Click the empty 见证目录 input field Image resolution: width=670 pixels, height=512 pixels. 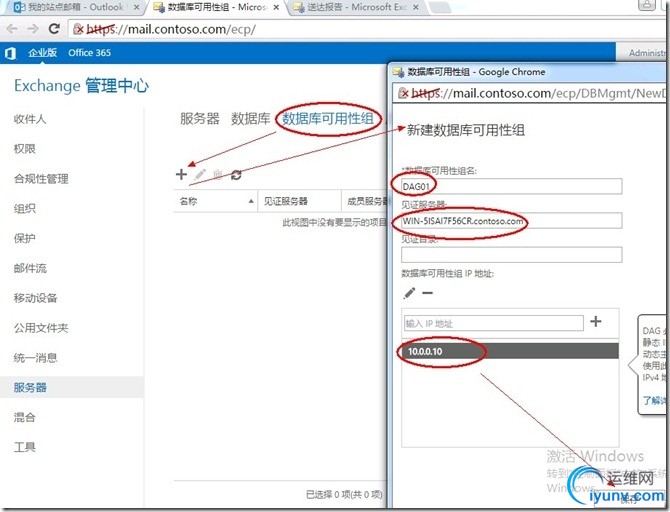tap(511, 255)
